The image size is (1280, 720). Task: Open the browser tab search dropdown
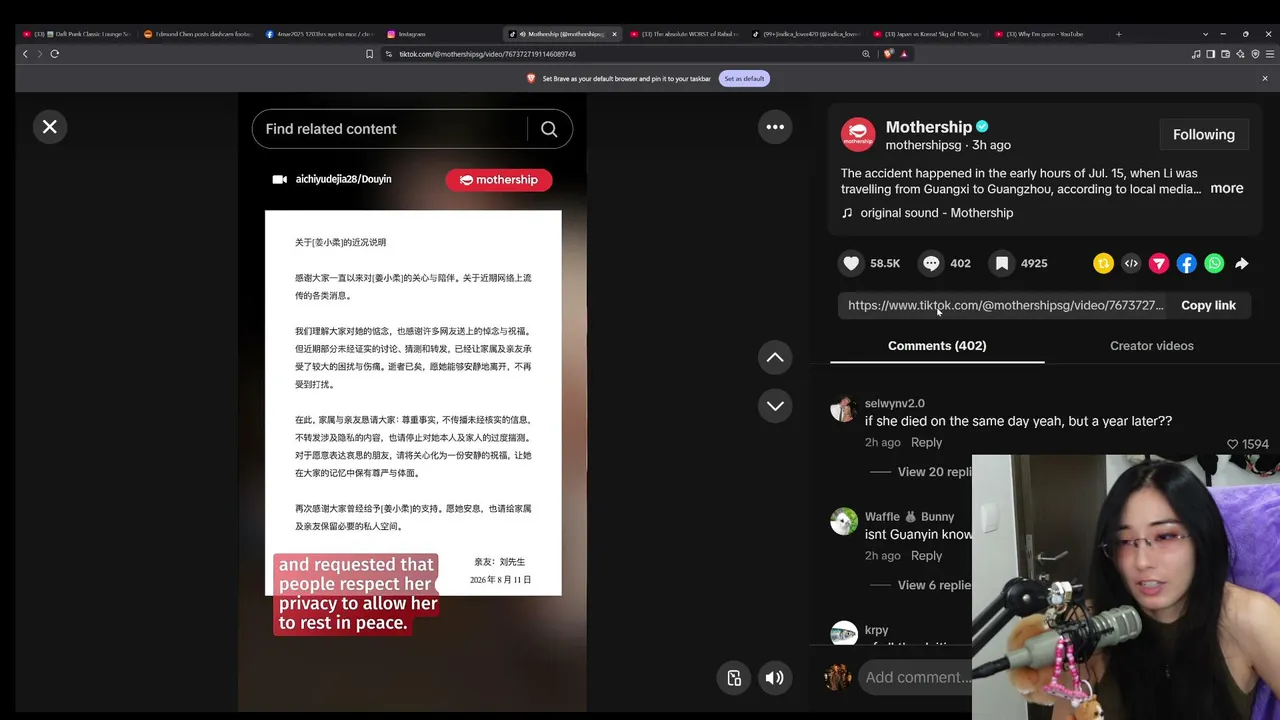point(1205,34)
